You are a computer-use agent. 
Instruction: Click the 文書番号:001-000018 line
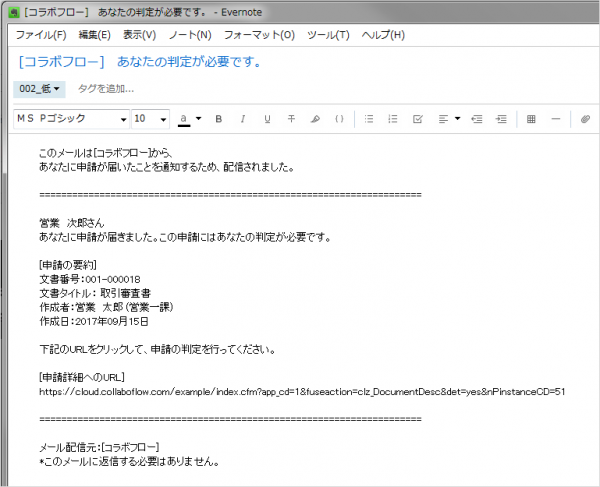point(90,279)
